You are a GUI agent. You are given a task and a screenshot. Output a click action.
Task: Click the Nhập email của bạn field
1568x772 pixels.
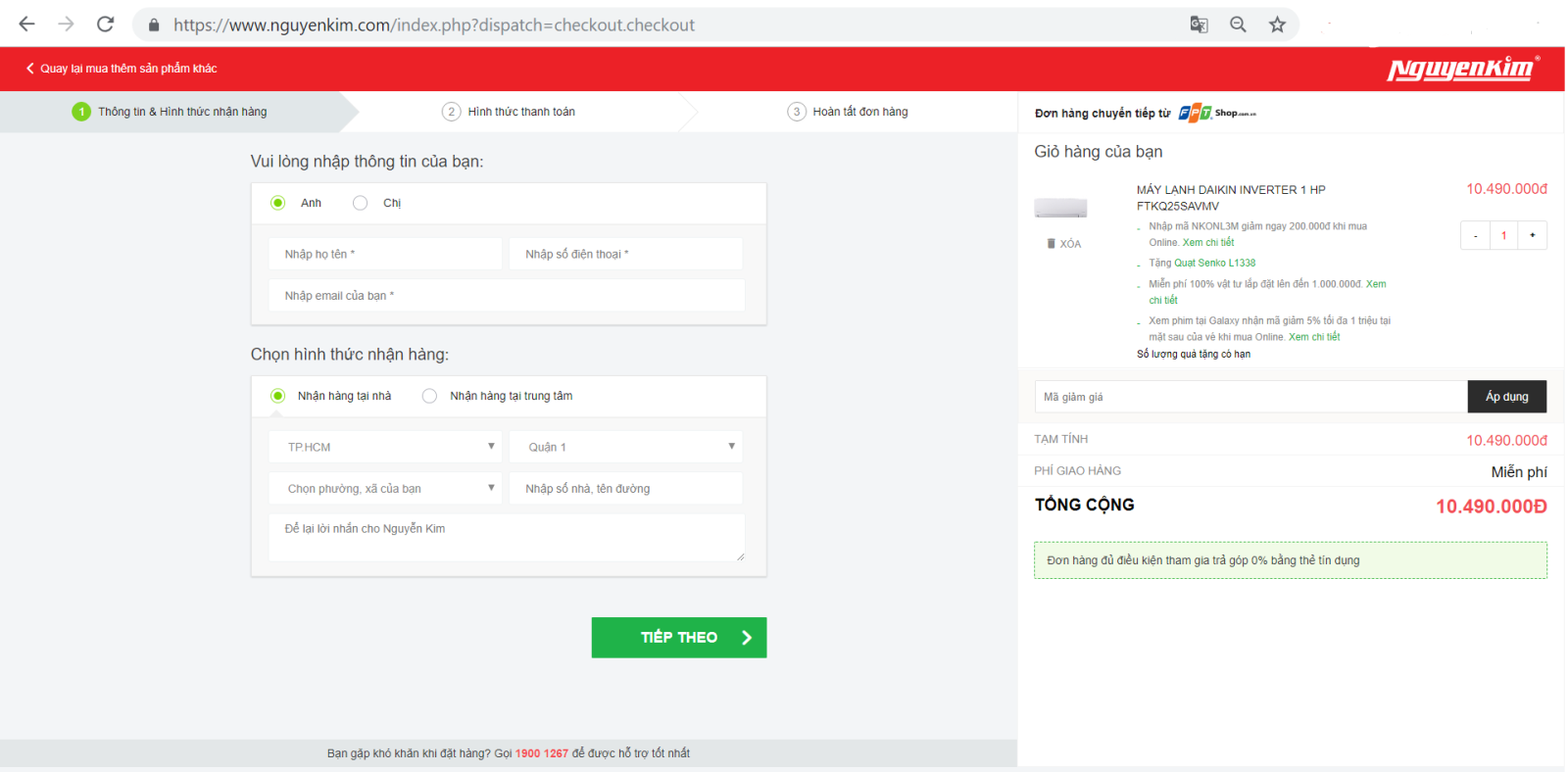[x=507, y=295]
